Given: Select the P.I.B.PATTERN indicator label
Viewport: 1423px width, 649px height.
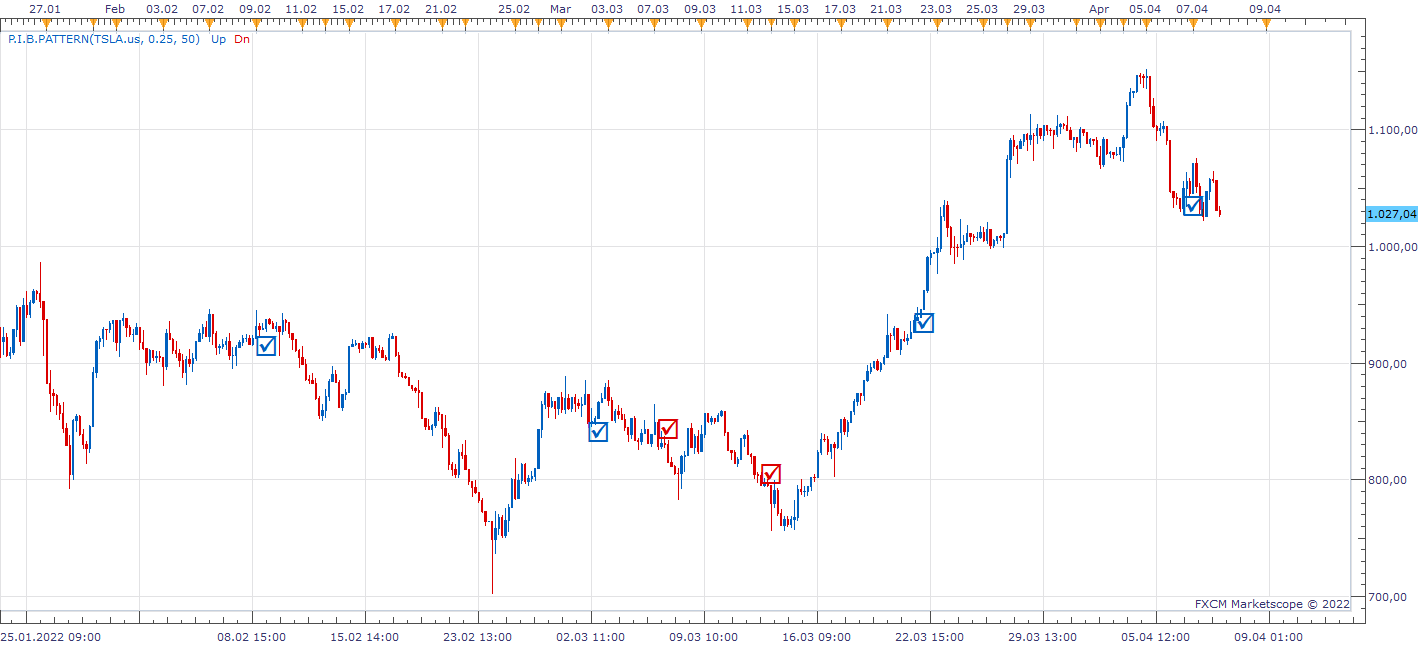Looking at the screenshot, I should [102, 40].
